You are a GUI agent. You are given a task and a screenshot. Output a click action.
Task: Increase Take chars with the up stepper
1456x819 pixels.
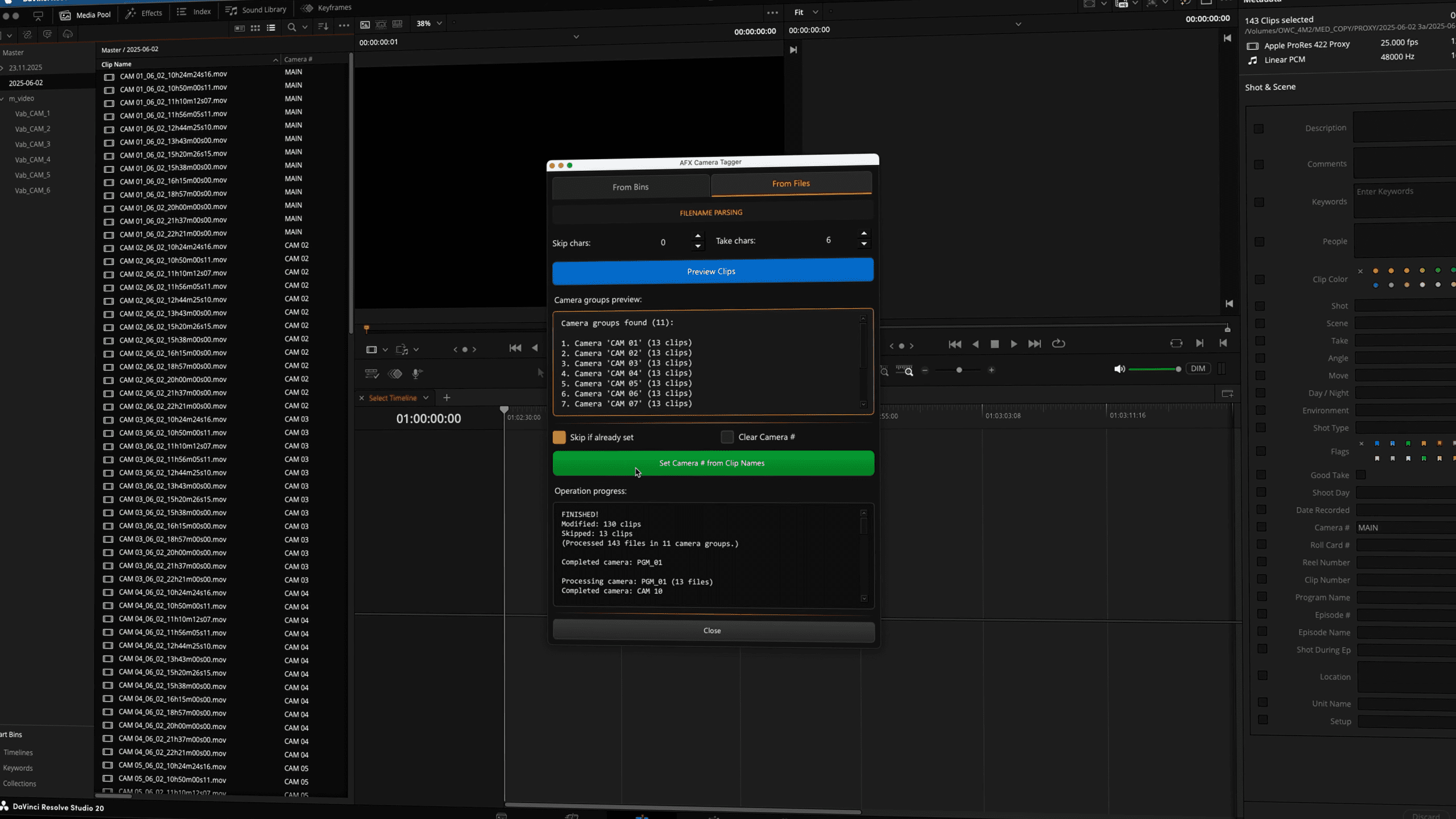tap(864, 233)
